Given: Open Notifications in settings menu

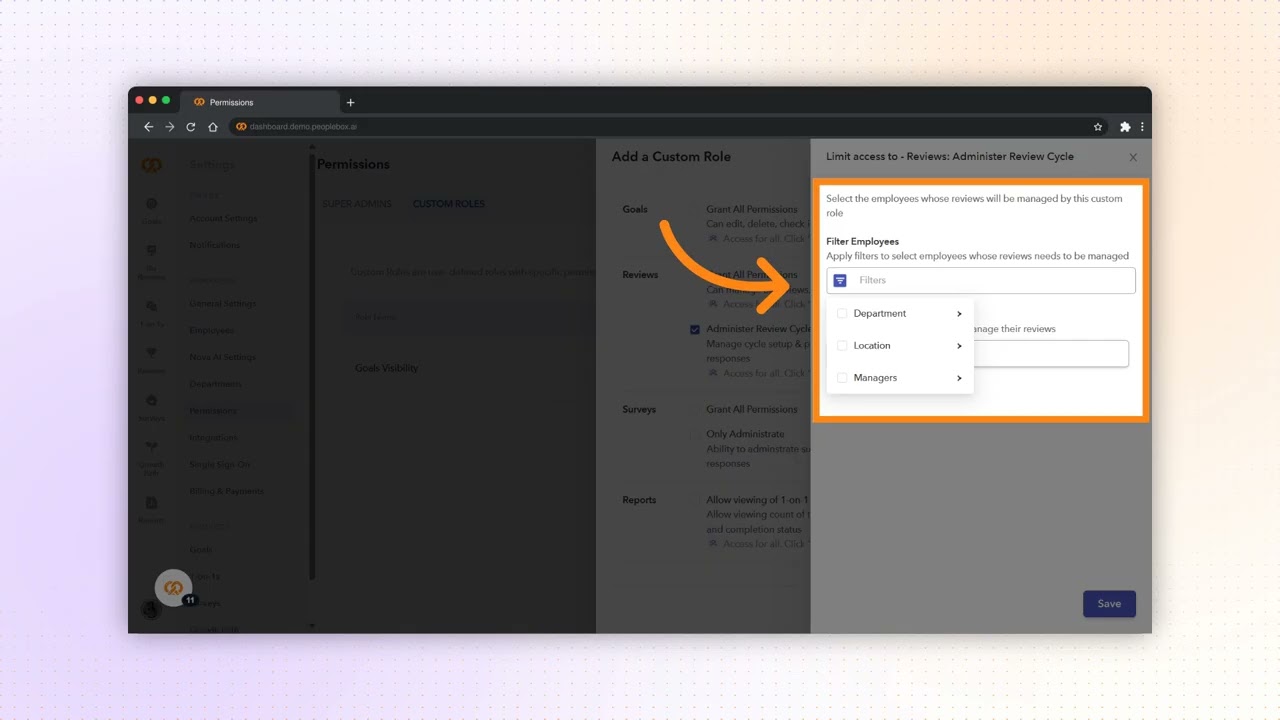Looking at the screenshot, I should (214, 245).
